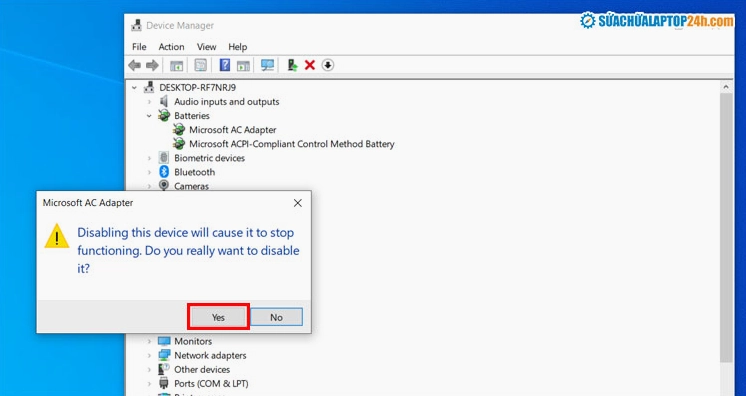This screenshot has width=746, height=396.
Task: Expand the Other devices category
Action: point(149,369)
